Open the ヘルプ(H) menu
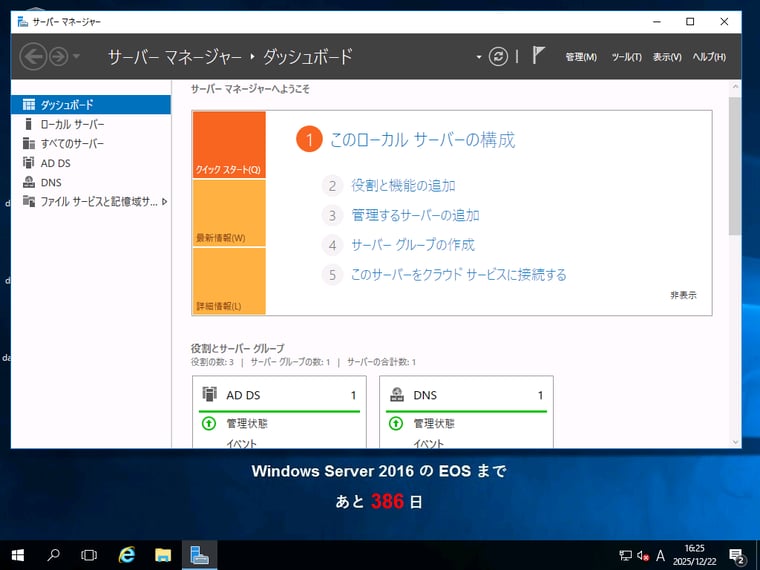This screenshot has height=570, width=760. [709, 57]
